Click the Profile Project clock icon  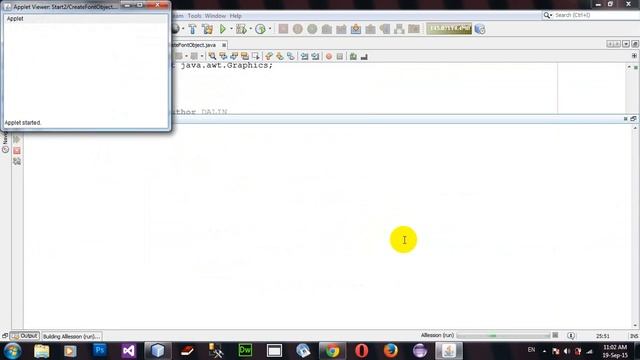(x=260, y=29)
